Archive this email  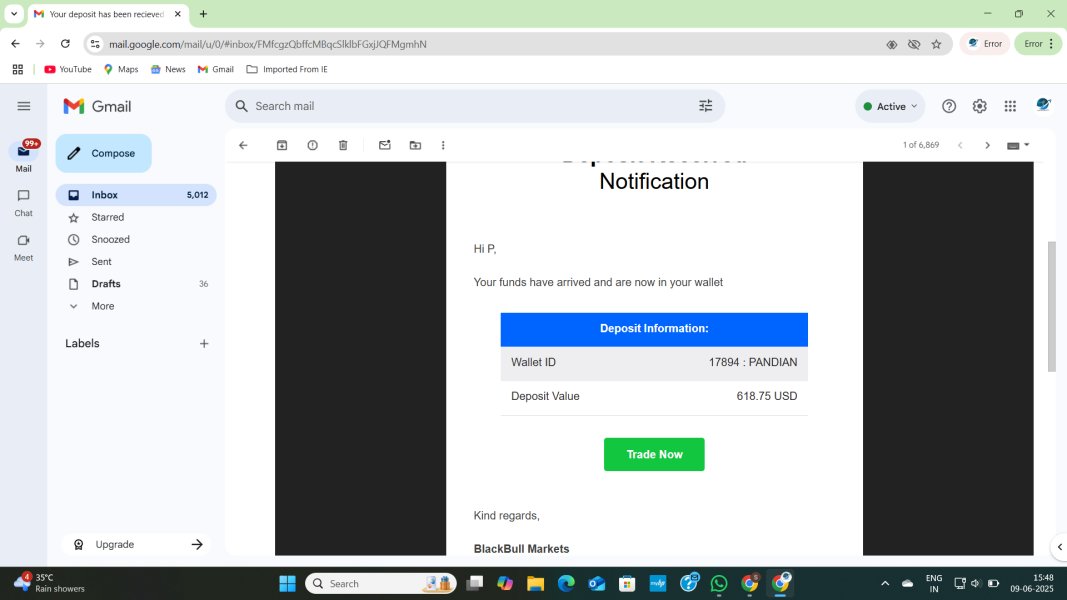(282, 145)
